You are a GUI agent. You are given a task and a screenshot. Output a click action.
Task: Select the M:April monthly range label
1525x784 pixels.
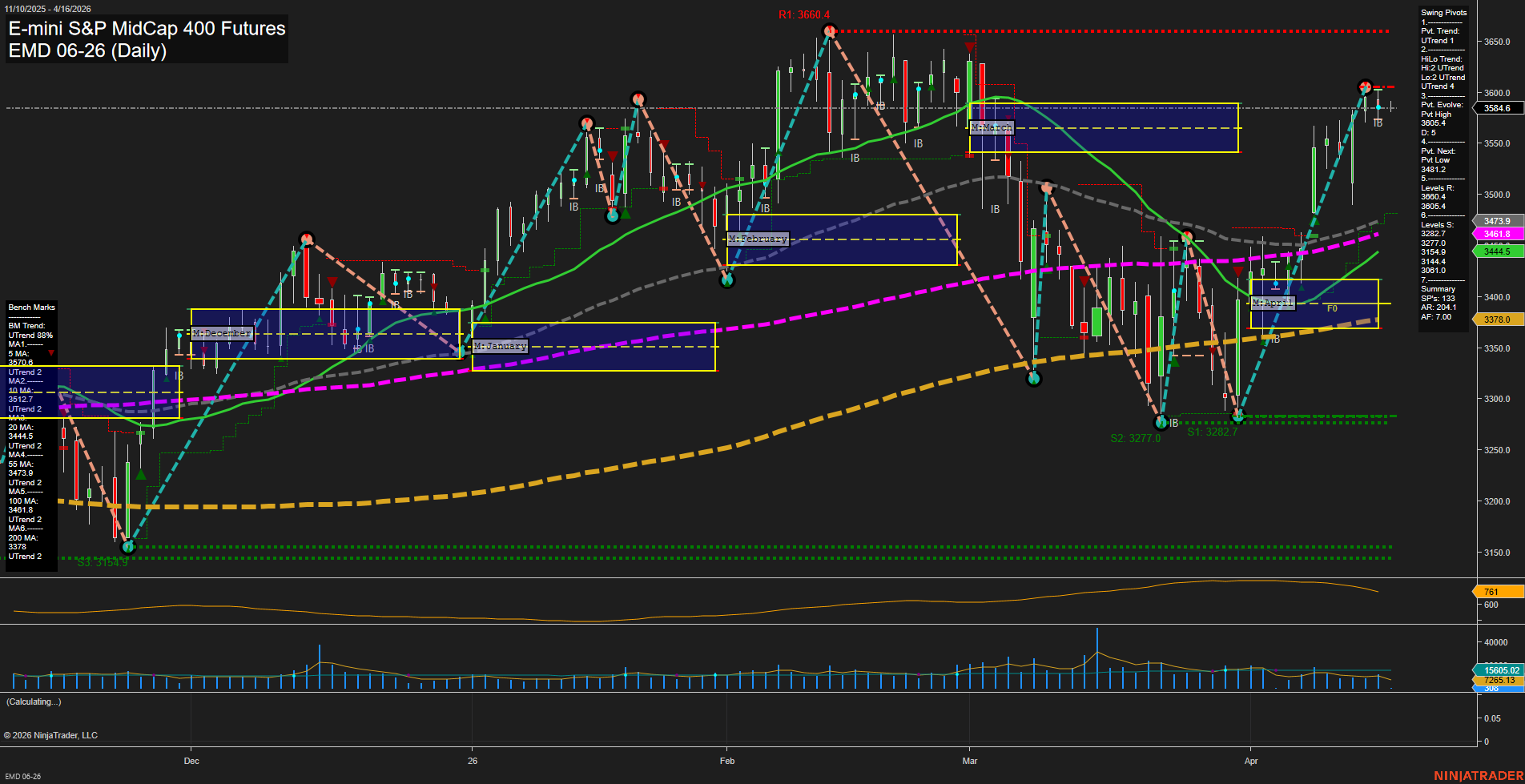pyautogui.click(x=1273, y=303)
